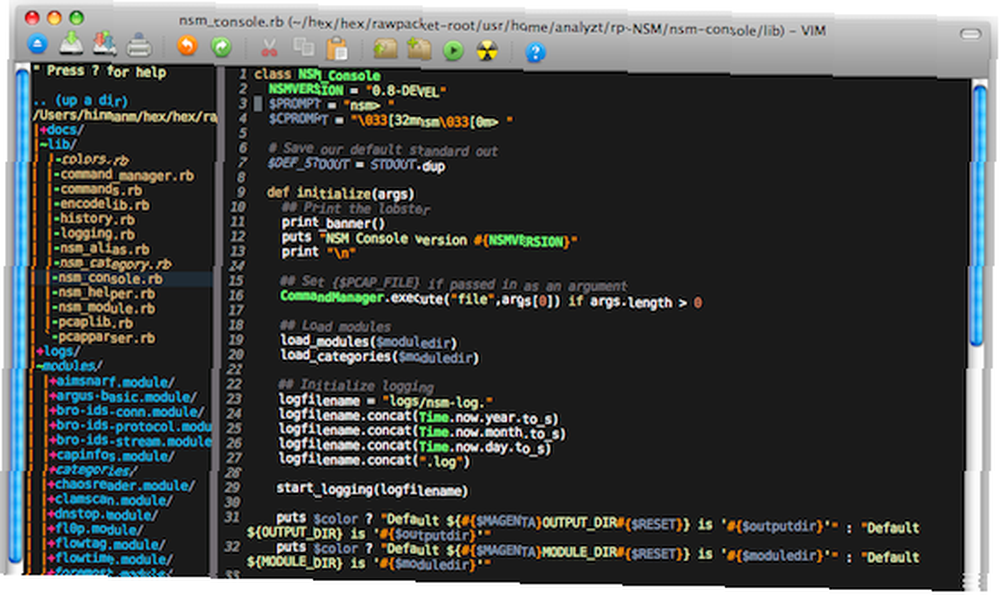Click the 'logfilename.concat(".log")' line
Screen dimensions: 1000x595
[x=374, y=460]
